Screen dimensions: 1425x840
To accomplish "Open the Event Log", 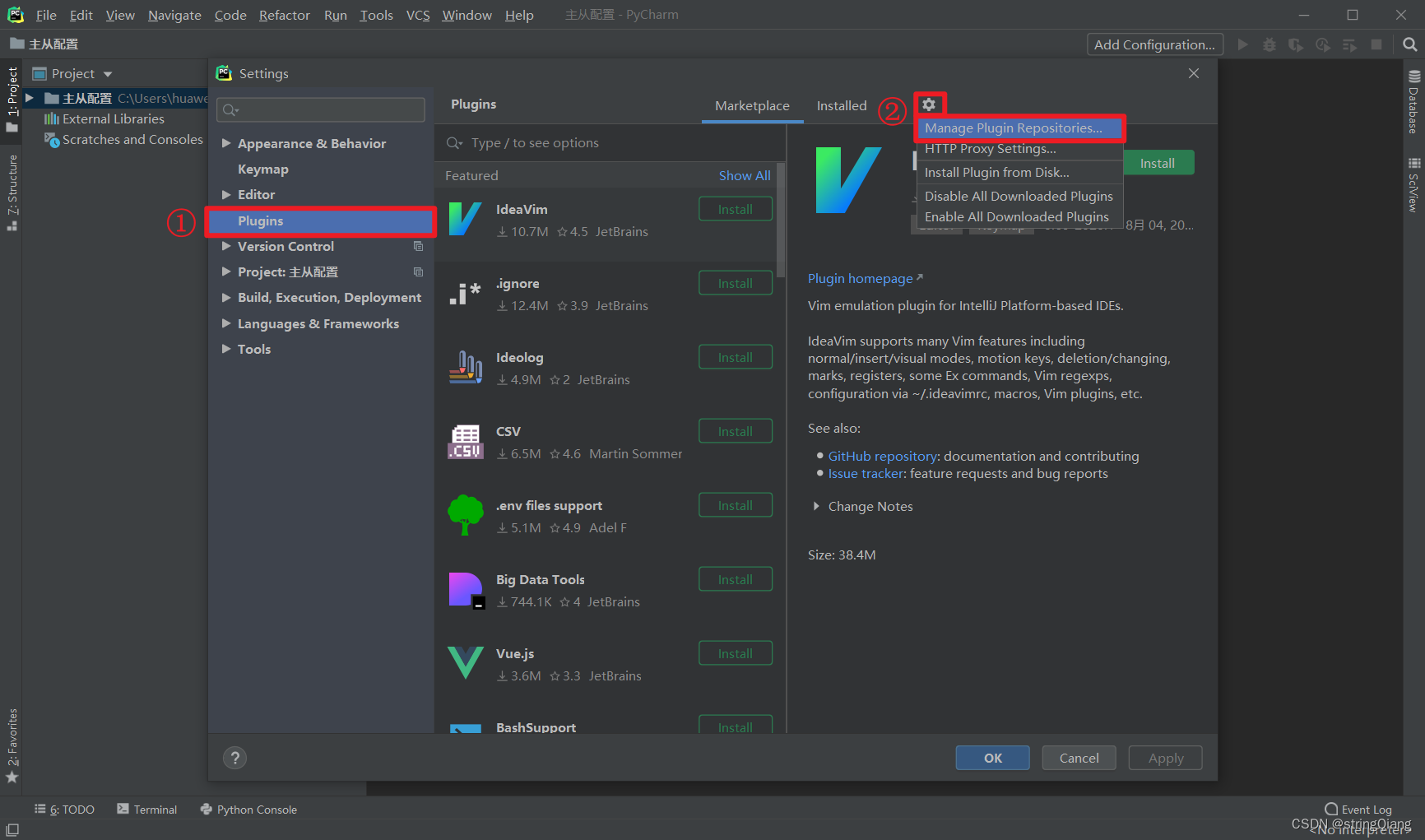I will click(1358, 810).
